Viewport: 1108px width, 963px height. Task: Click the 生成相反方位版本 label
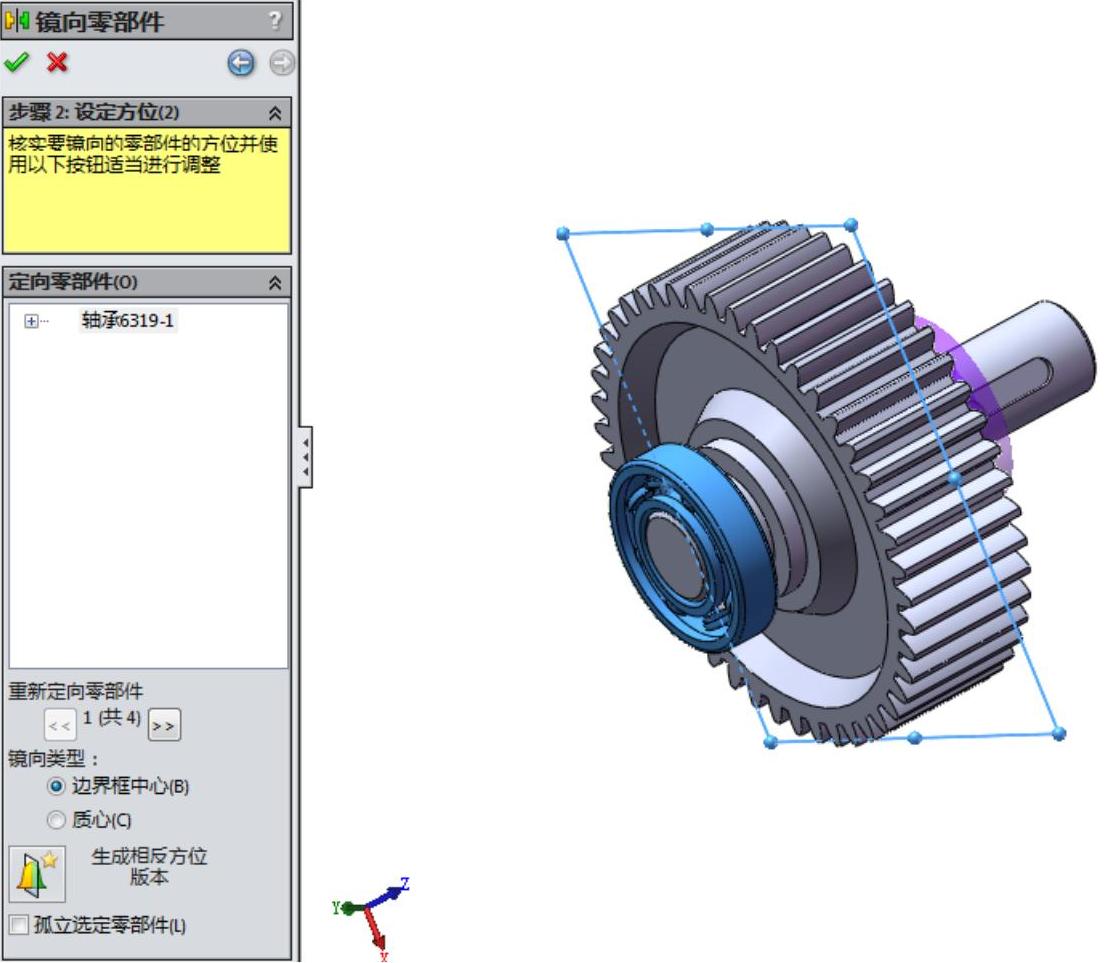(x=149, y=866)
